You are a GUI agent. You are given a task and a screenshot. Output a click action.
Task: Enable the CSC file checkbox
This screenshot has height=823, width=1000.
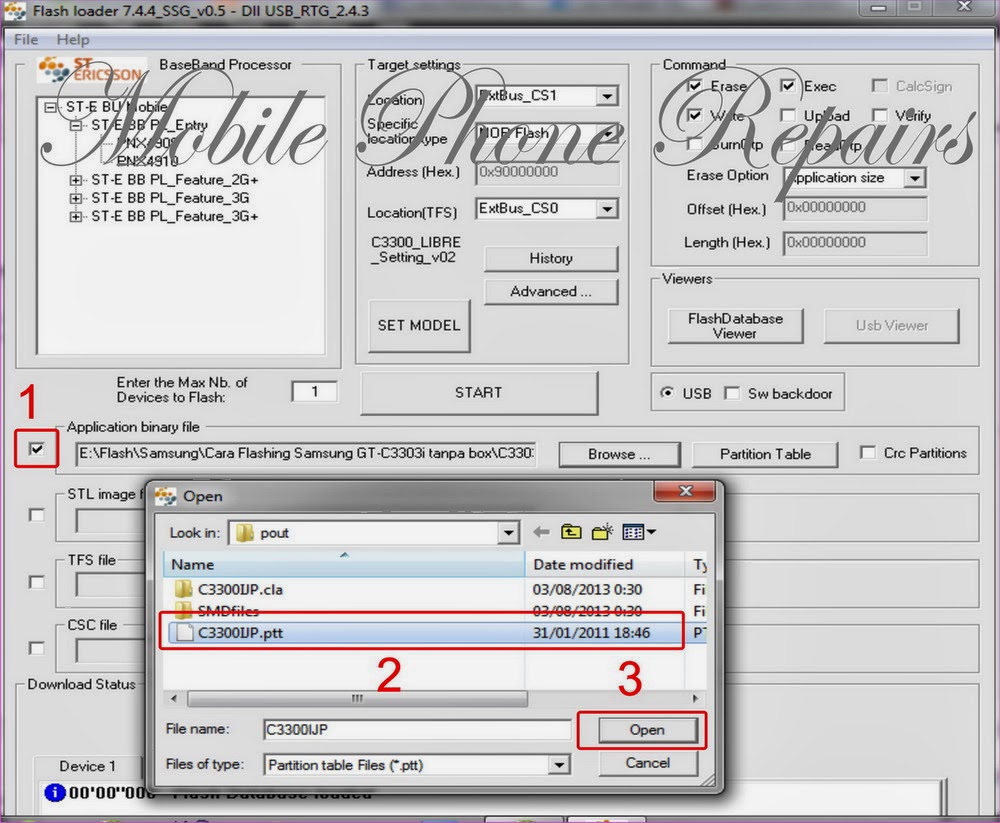click(x=37, y=648)
